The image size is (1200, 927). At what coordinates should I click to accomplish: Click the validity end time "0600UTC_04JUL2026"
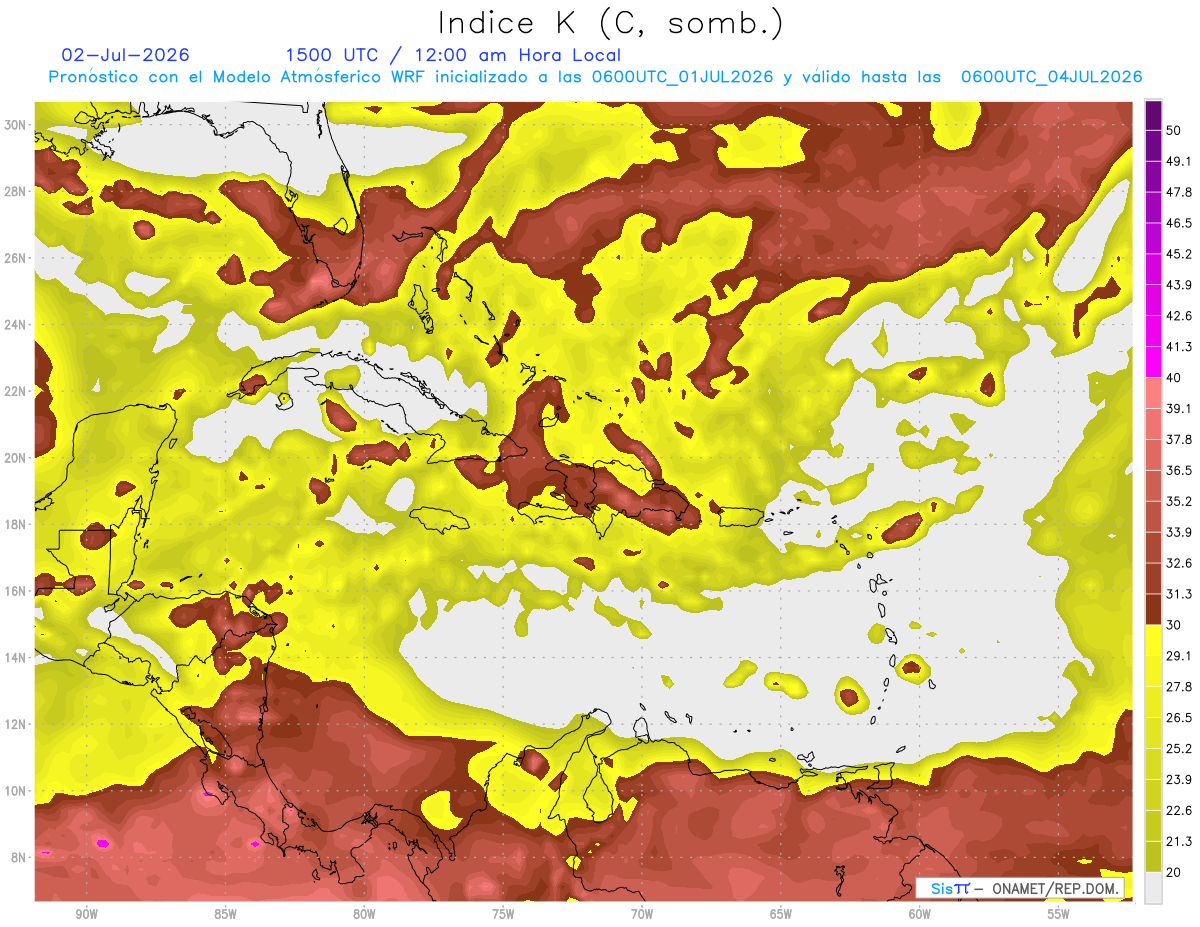tap(1051, 77)
